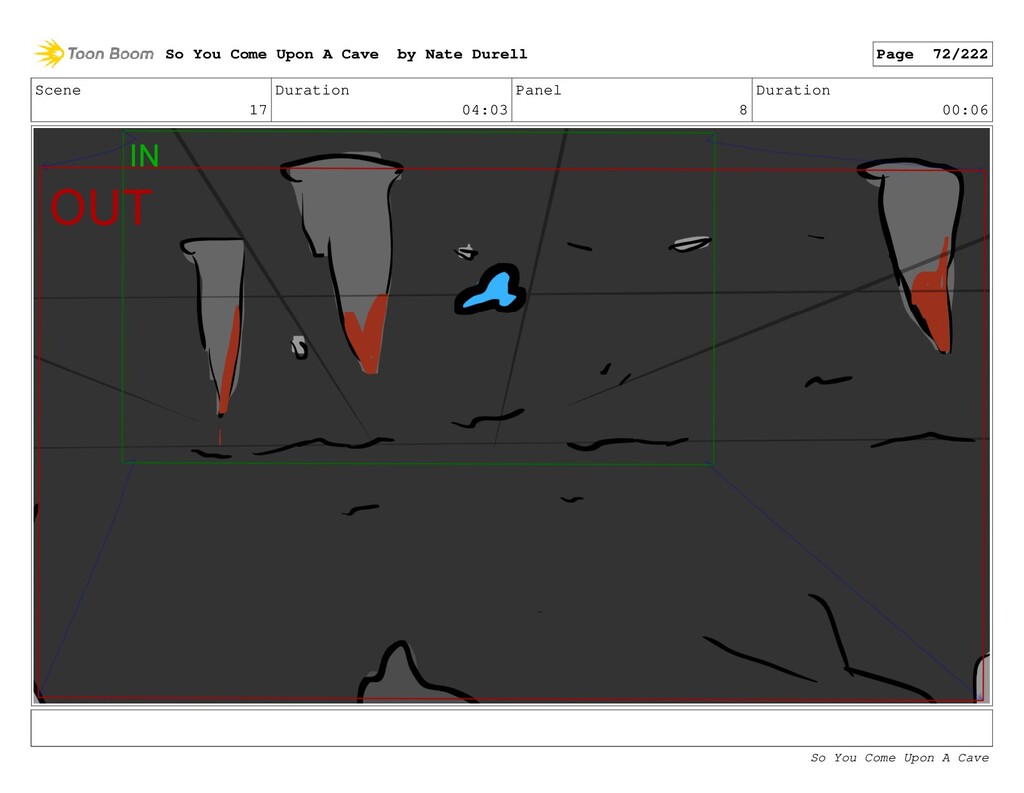Select the title 'So You Come Upon A Cave'
This screenshot has height=793, width=1024.
pyautogui.click(x=272, y=54)
